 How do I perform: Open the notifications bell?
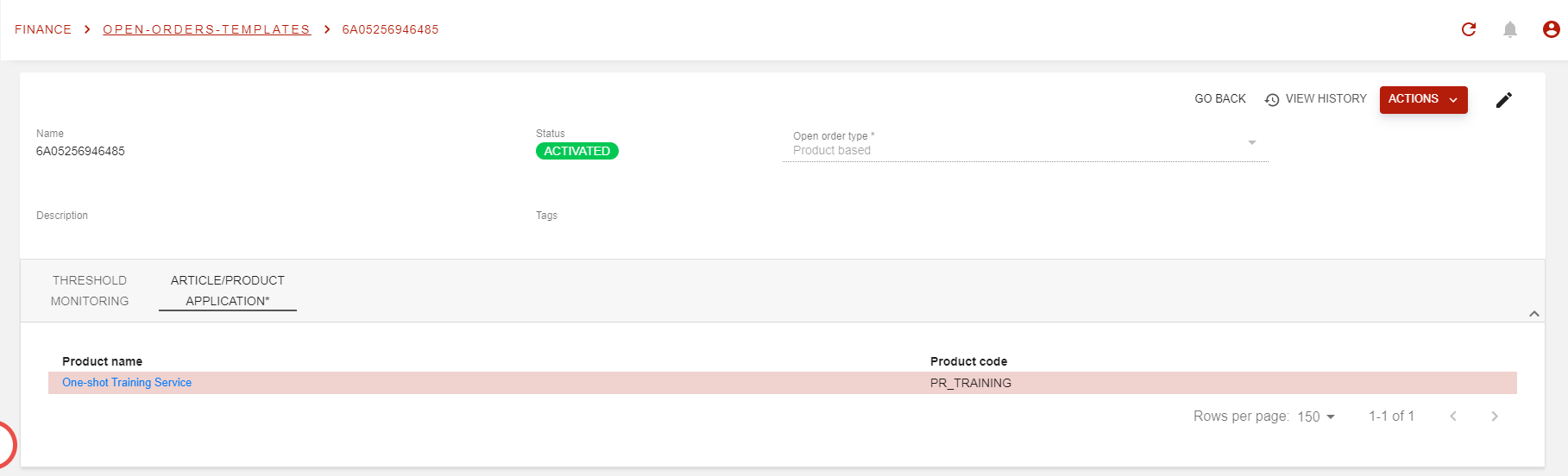coord(1510,29)
